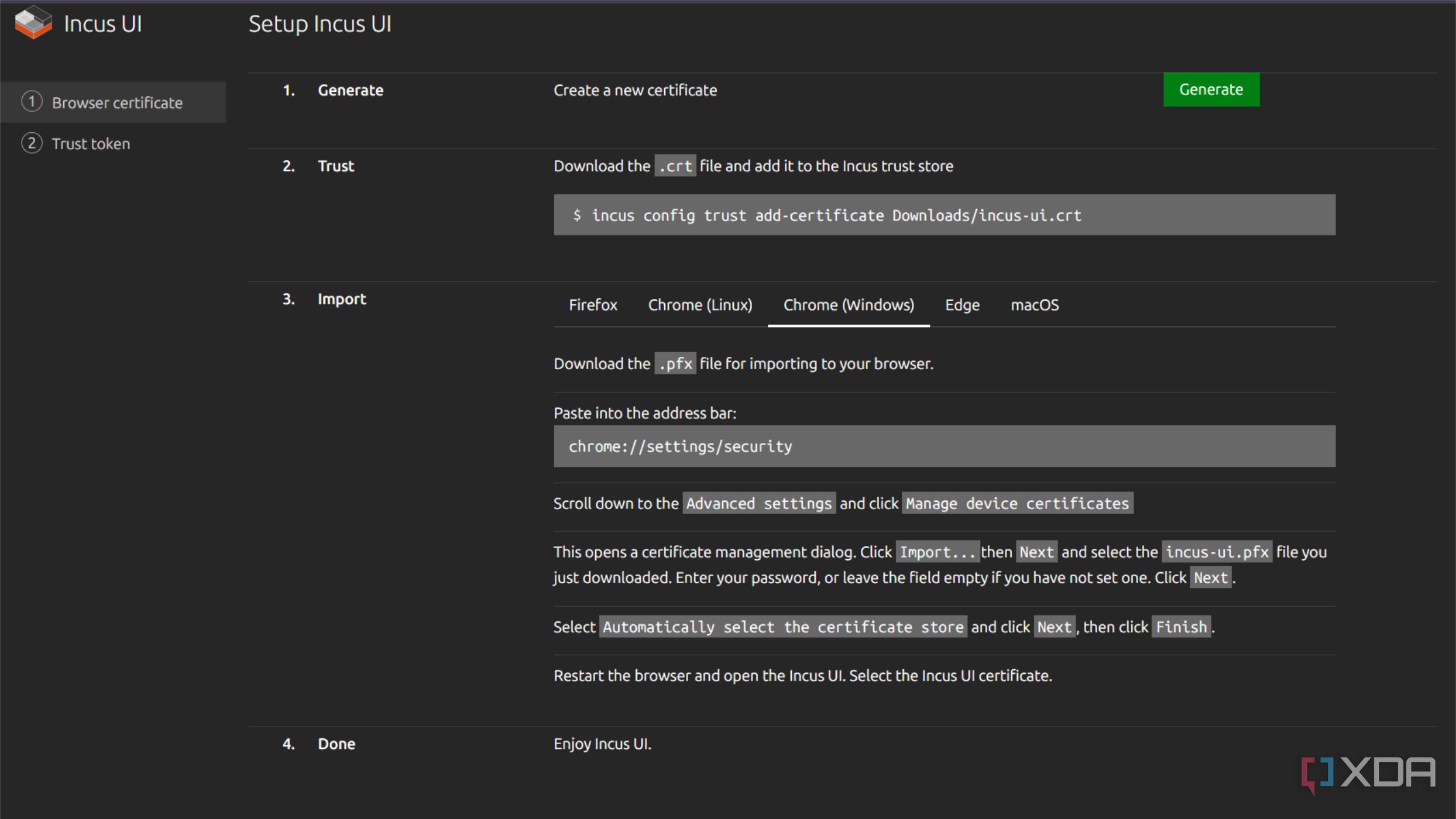Viewport: 1456px width, 819px height.
Task: Switch to the Firefox tab
Action: pos(593,305)
